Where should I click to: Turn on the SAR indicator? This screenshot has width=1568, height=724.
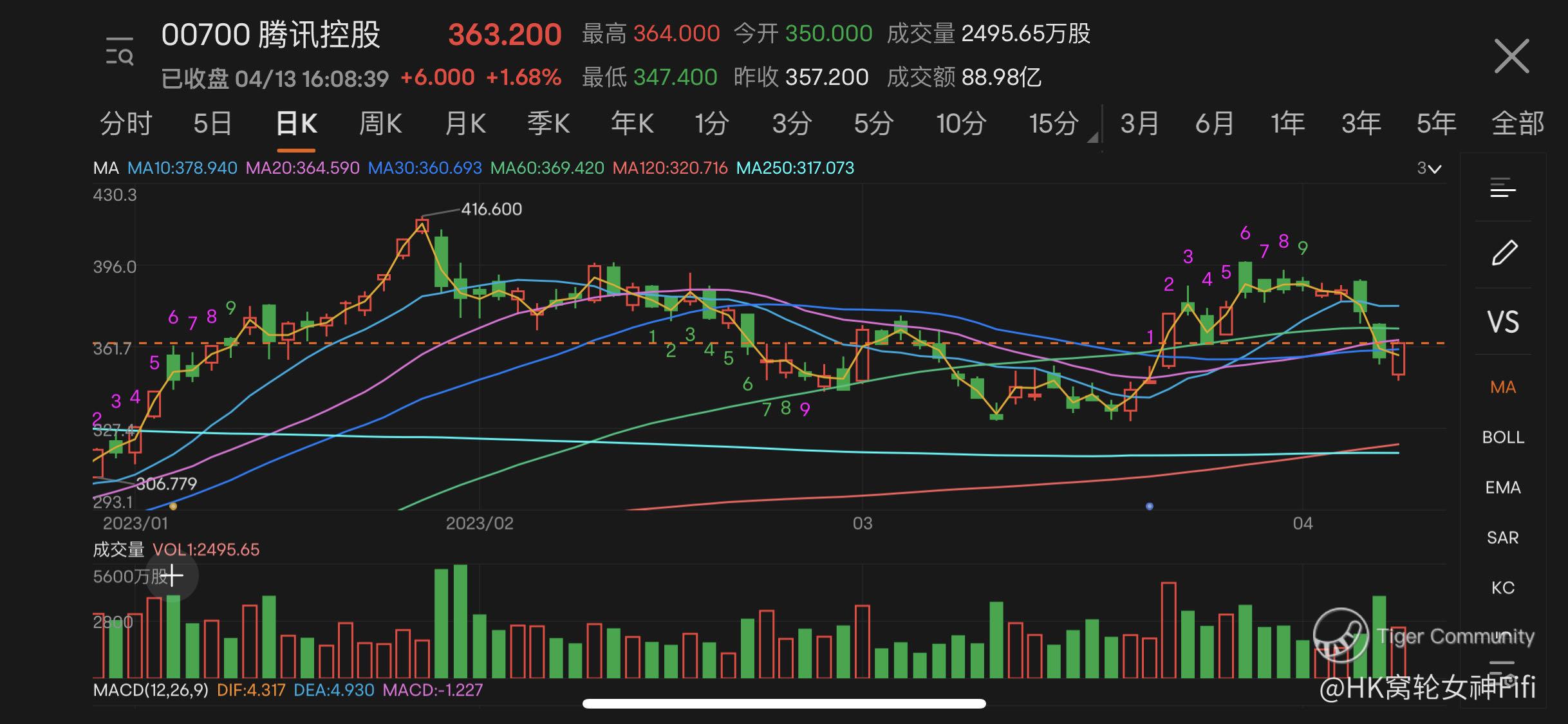coord(1503,538)
